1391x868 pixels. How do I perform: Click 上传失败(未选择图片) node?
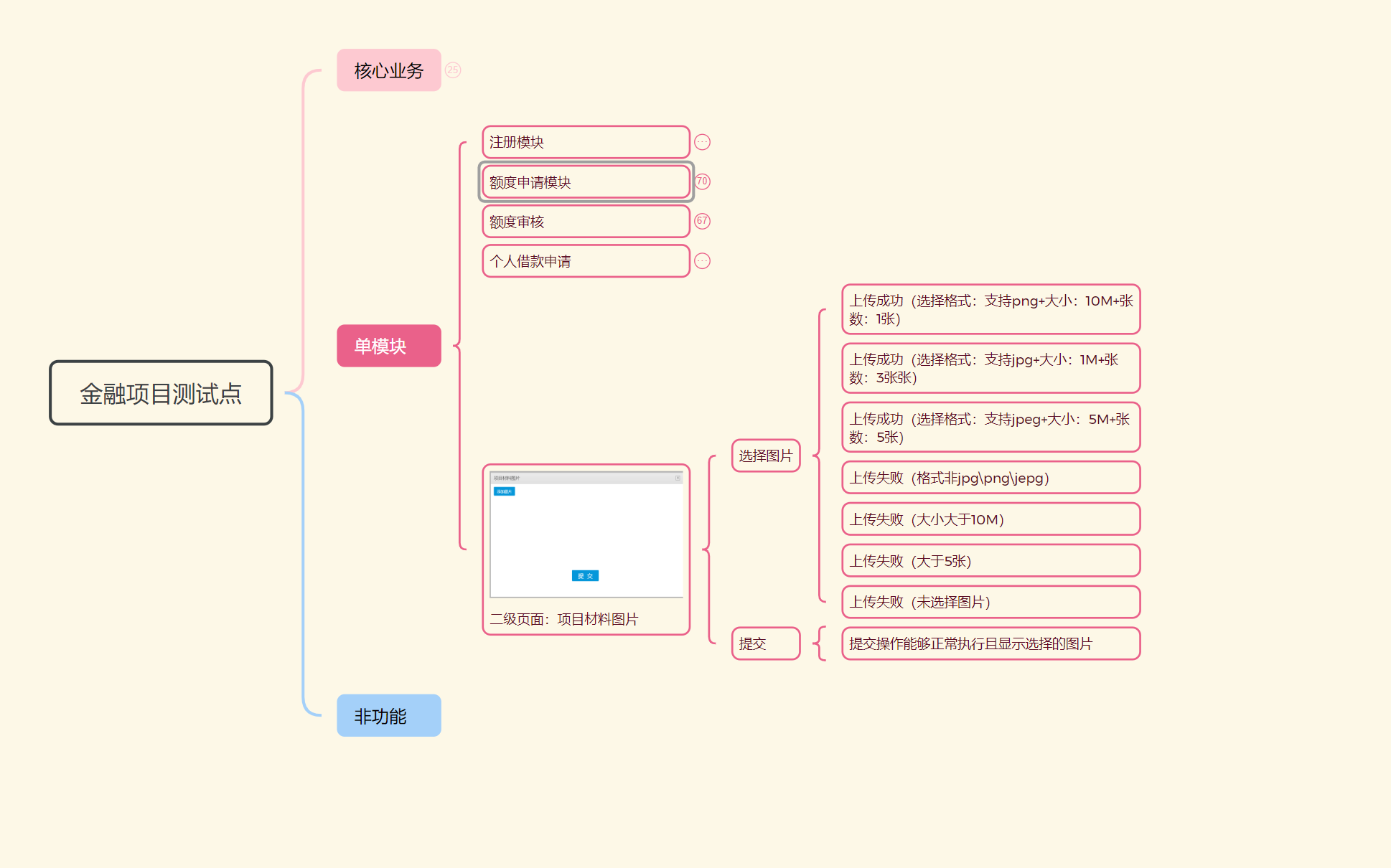(990, 602)
